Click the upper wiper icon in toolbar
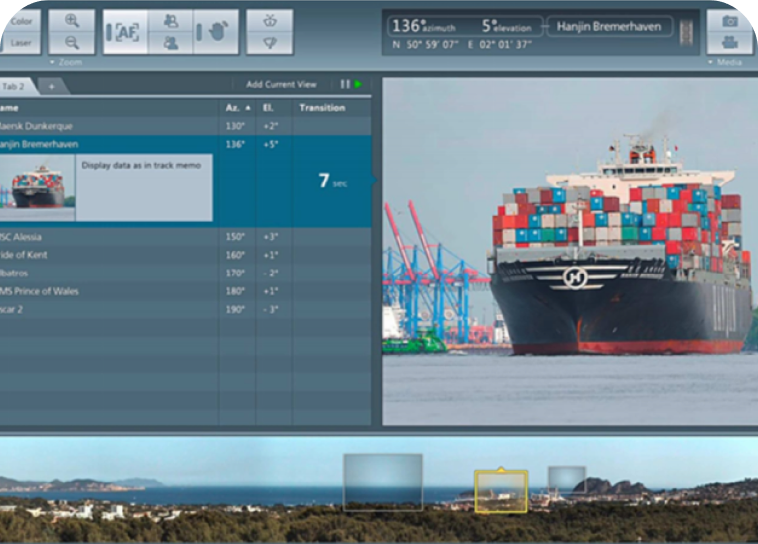The height and width of the screenshot is (544, 758). (x=270, y=21)
